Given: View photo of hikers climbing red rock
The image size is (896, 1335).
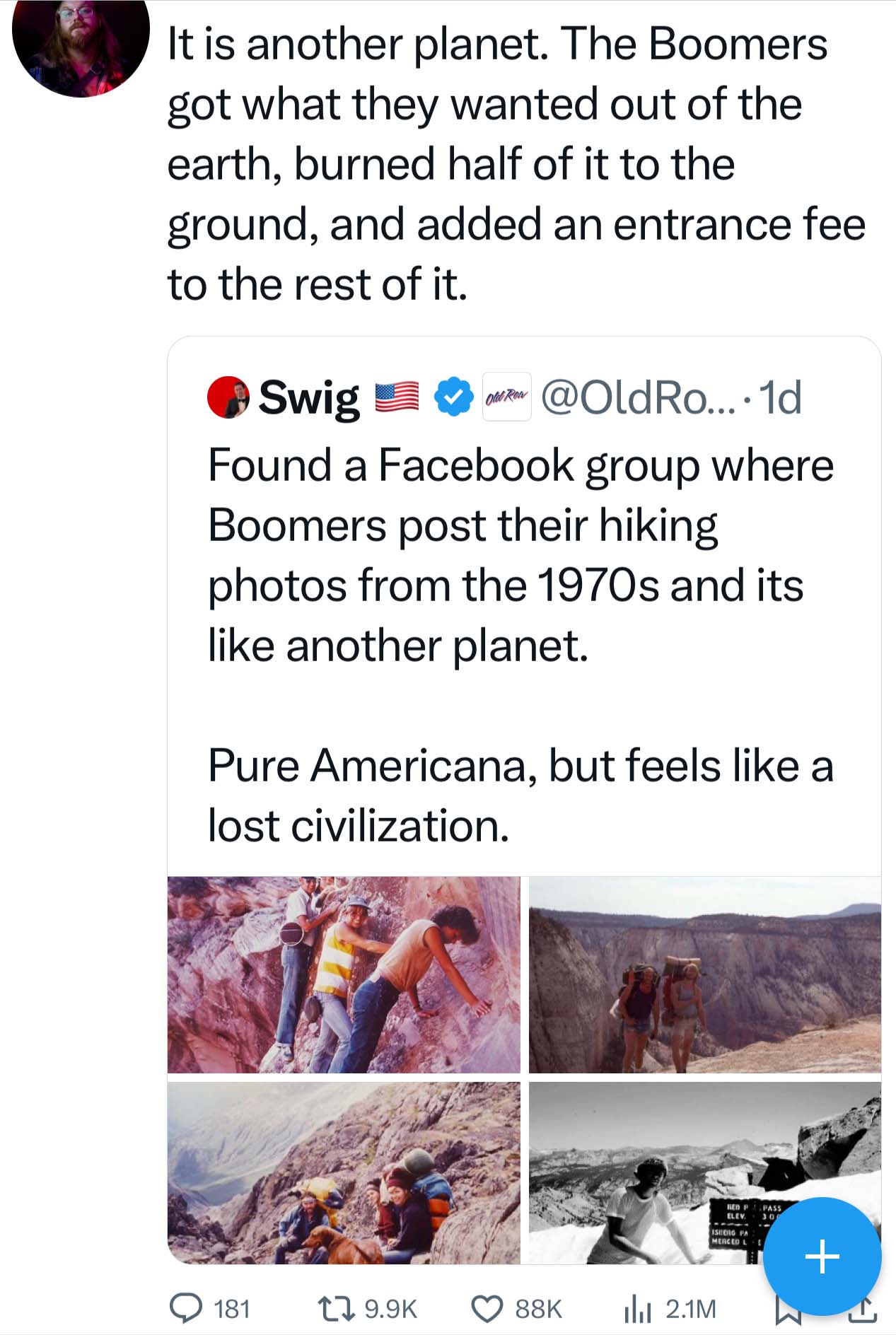Looking at the screenshot, I should 344,974.
